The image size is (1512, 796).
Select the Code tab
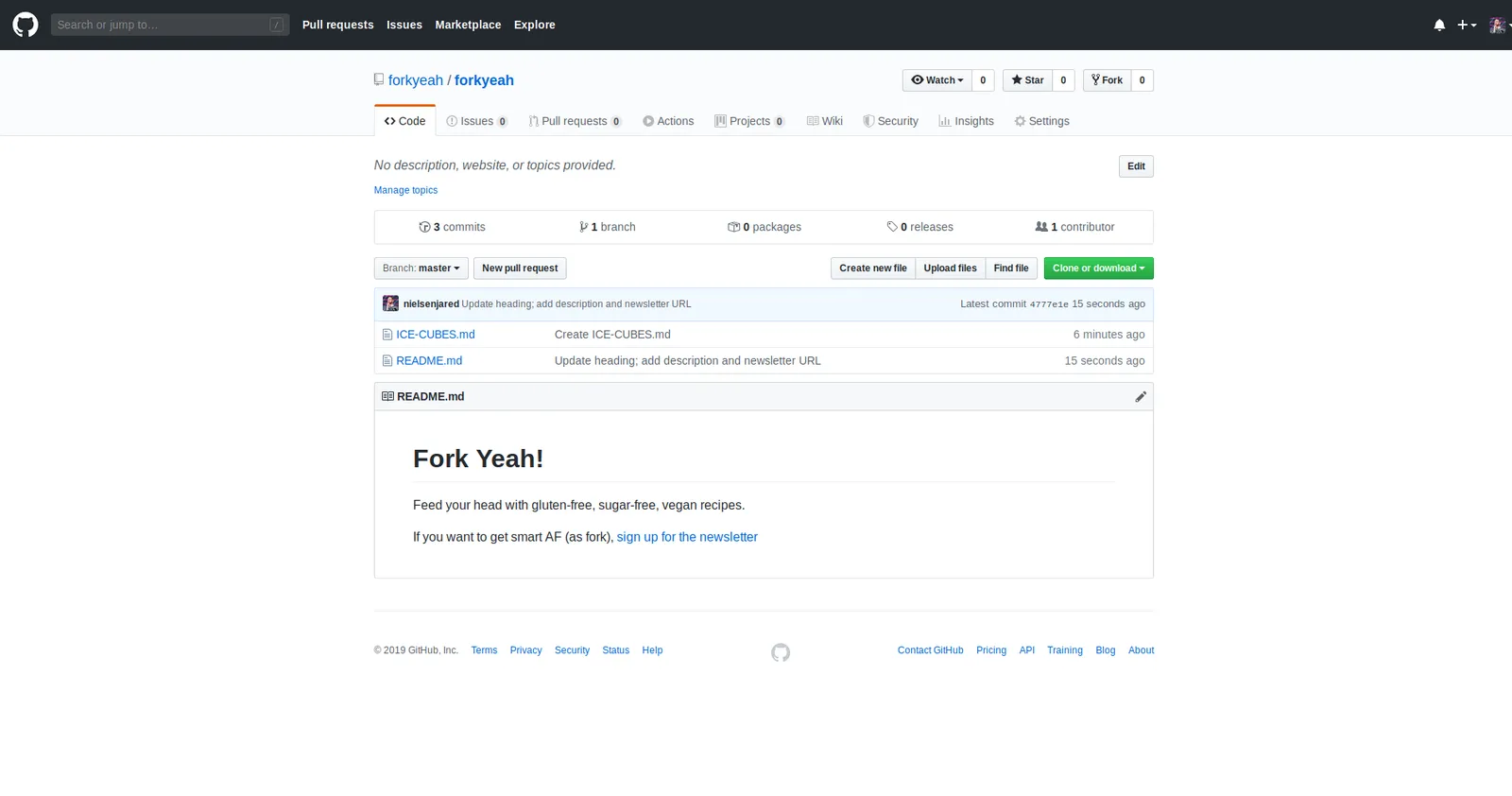tap(404, 121)
